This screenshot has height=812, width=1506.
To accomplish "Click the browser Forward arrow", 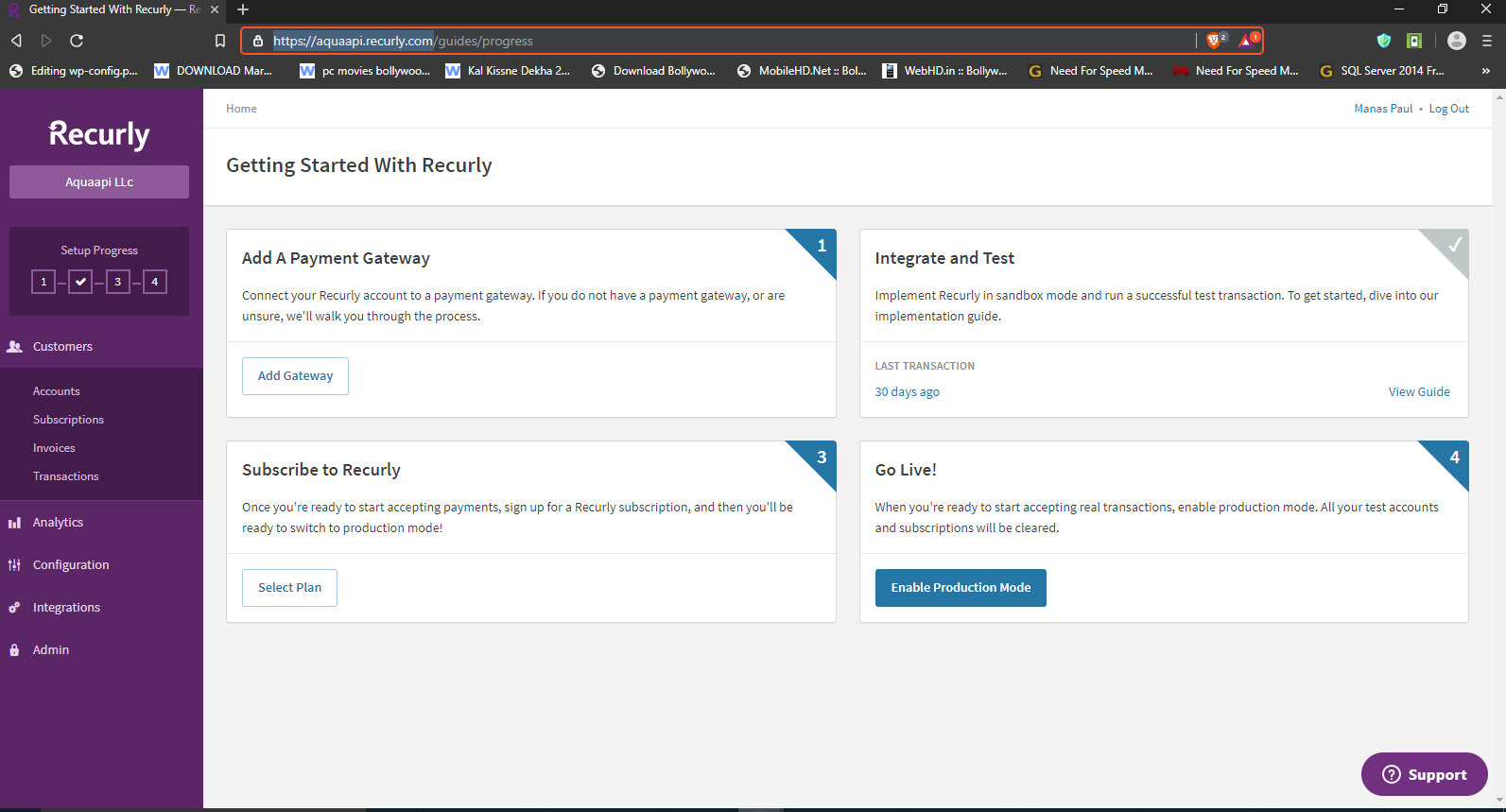I will pyautogui.click(x=46, y=41).
